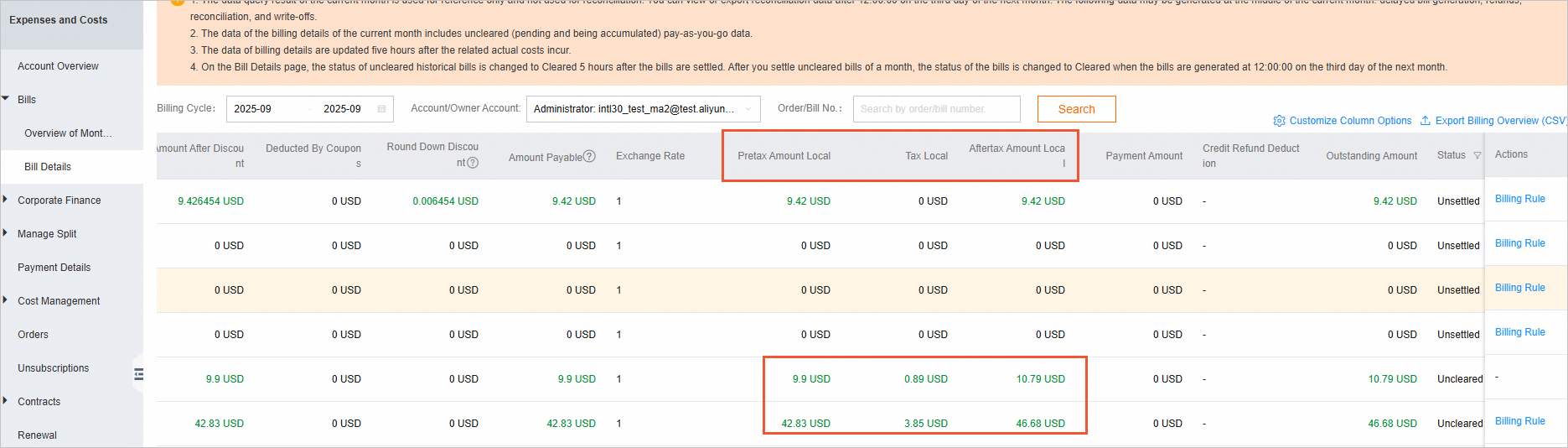Focus the order/bill number search field
Image resolution: width=1568 pixels, height=448 pixels.
937,109
